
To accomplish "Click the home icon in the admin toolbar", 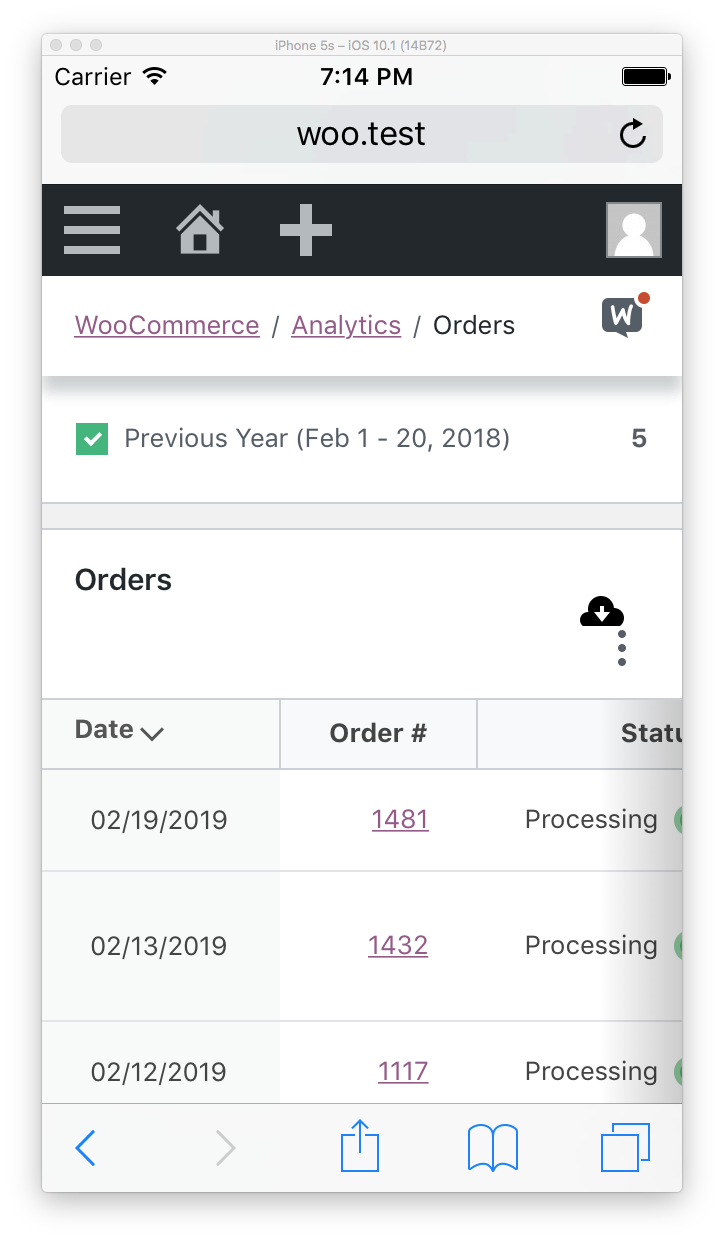I will pyautogui.click(x=199, y=229).
